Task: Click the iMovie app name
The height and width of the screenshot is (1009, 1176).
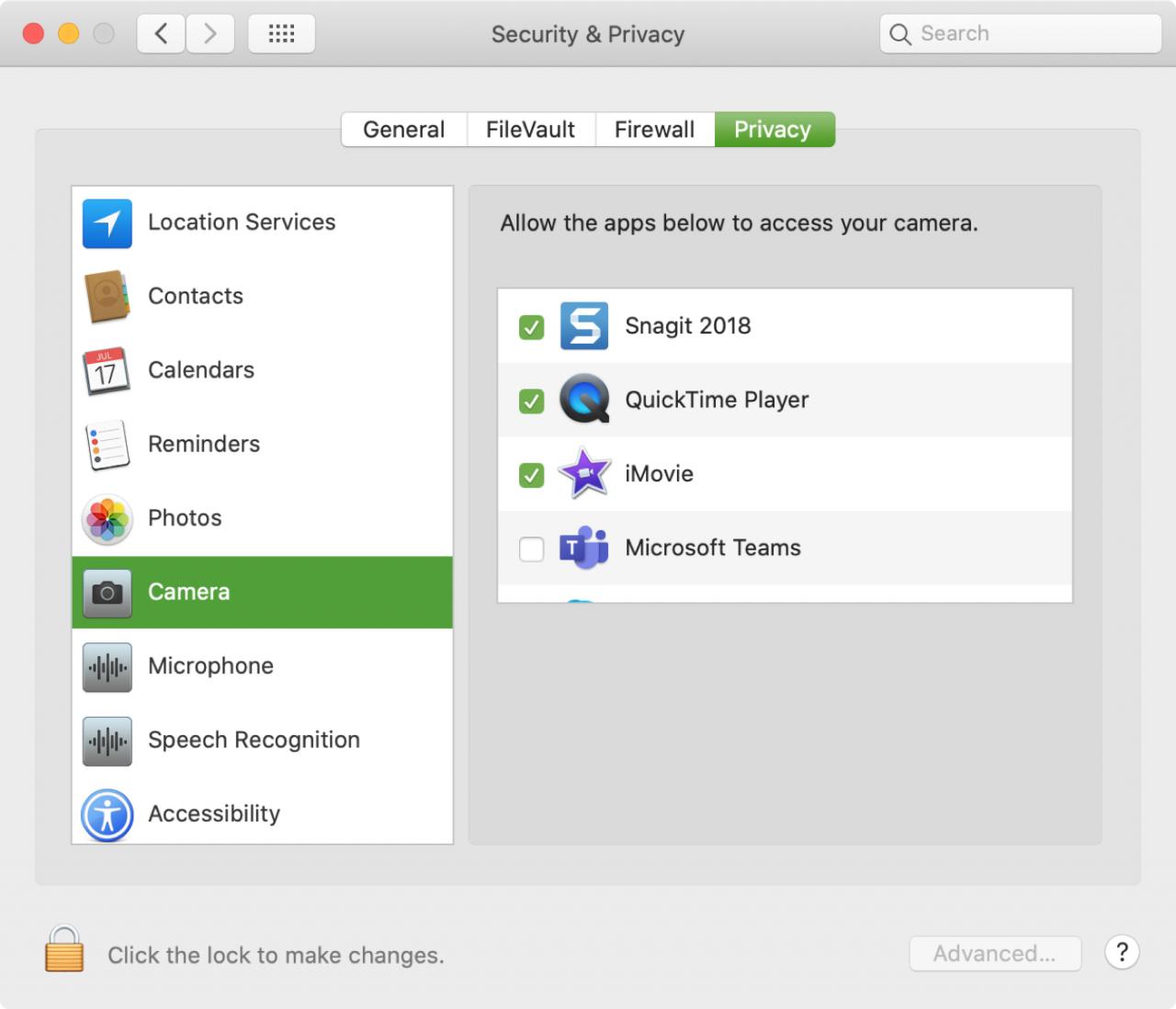Action: pos(659,474)
